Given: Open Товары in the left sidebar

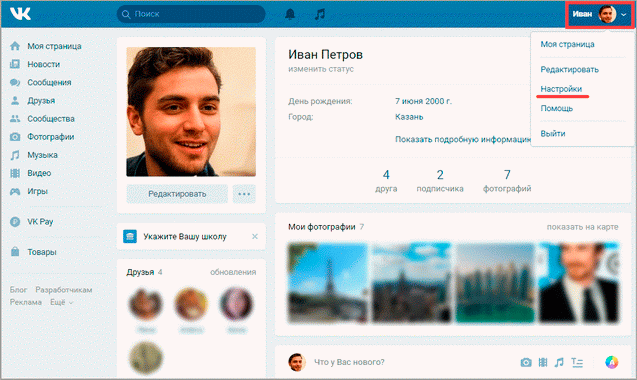Looking at the screenshot, I should tap(42, 252).
